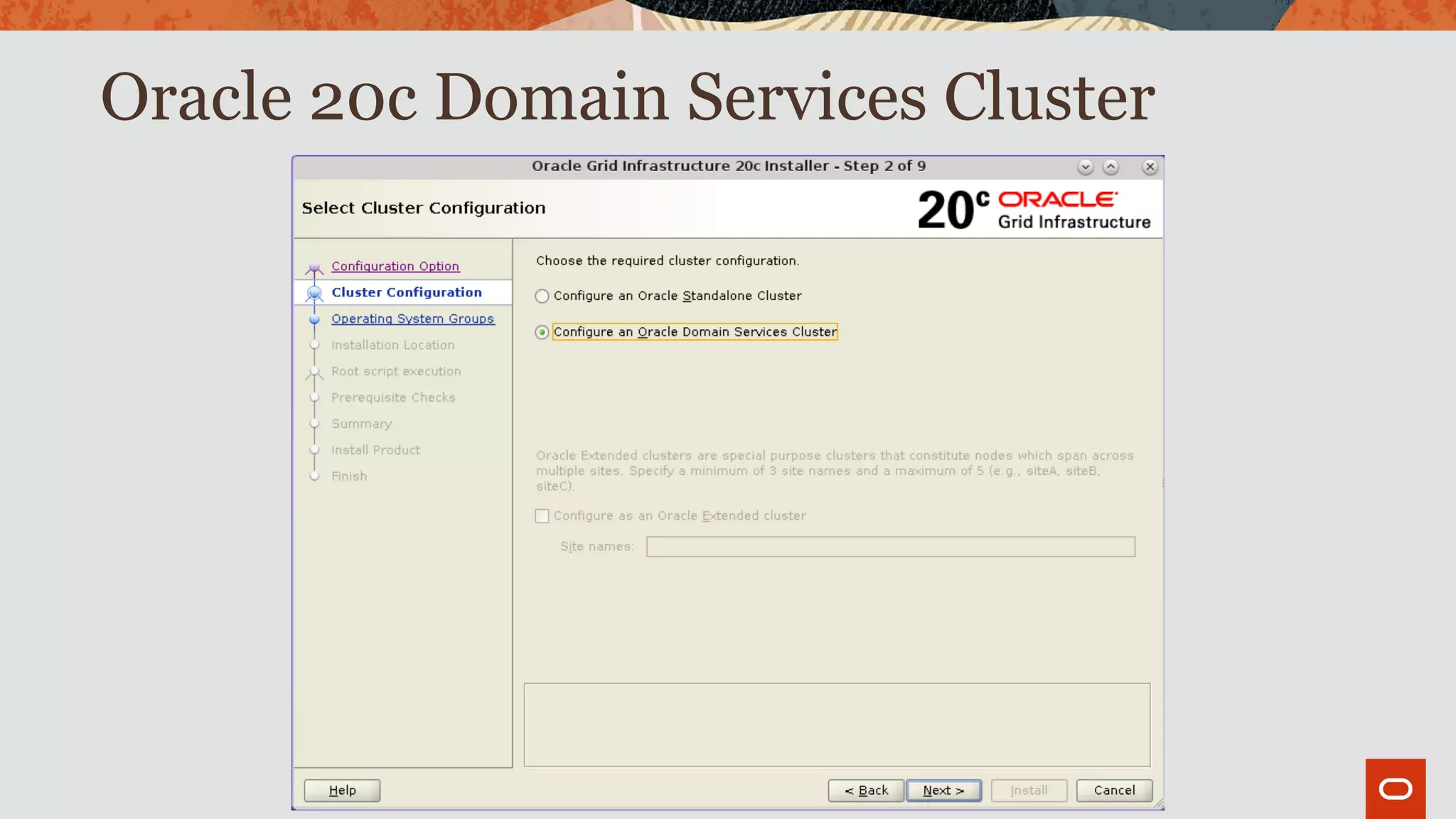Select the Cluster Configuration step
1456x819 pixels.
[407, 292]
